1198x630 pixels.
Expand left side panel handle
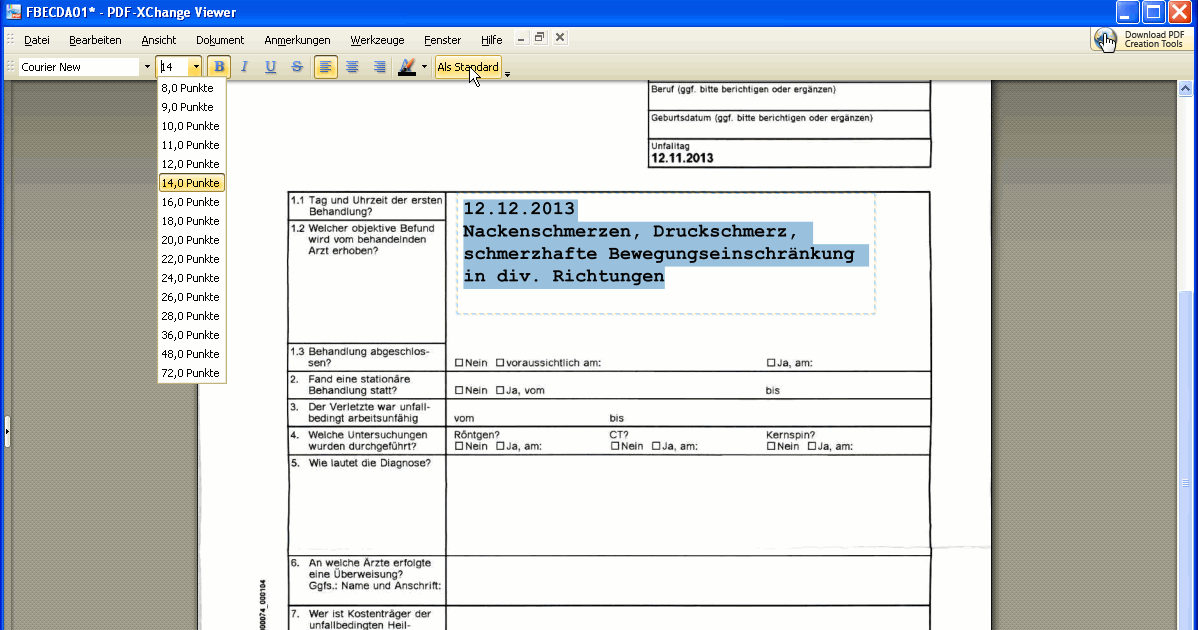click(7, 431)
